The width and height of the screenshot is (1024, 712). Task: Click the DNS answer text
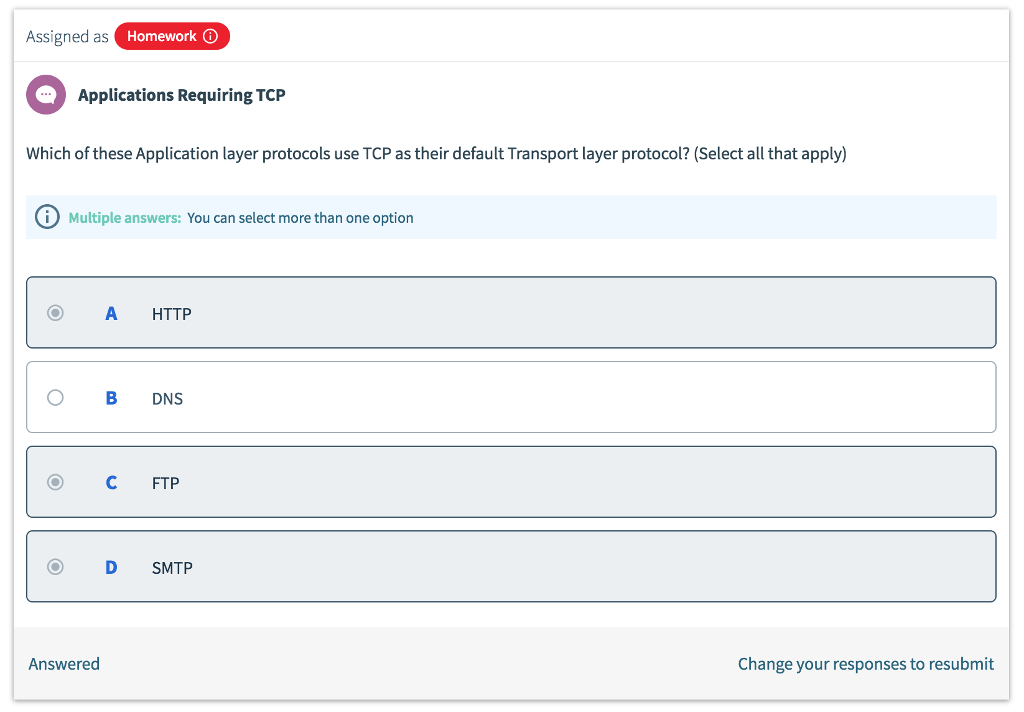coord(168,399)
